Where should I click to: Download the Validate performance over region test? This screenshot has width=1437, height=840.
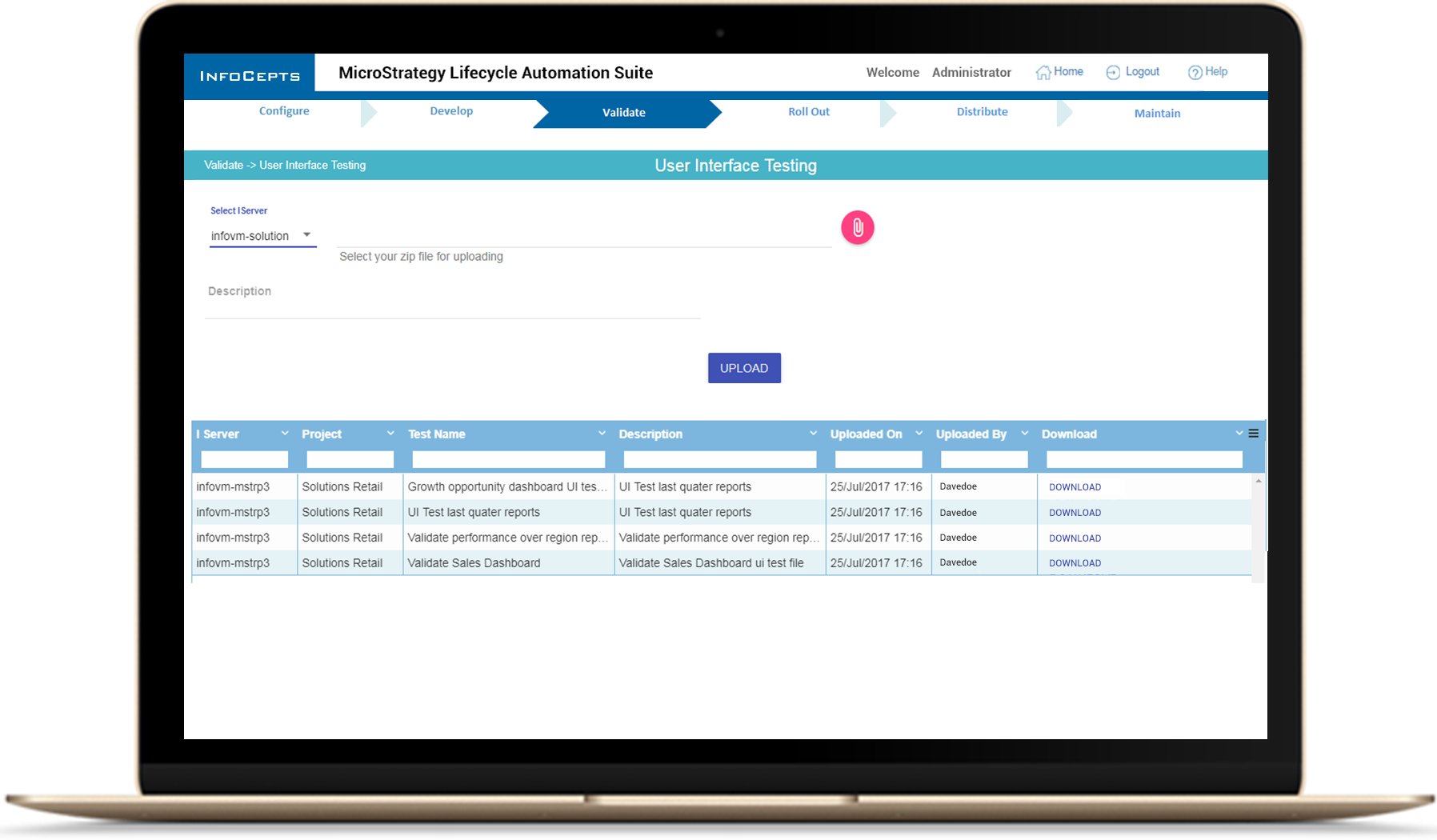[1075, 538]
